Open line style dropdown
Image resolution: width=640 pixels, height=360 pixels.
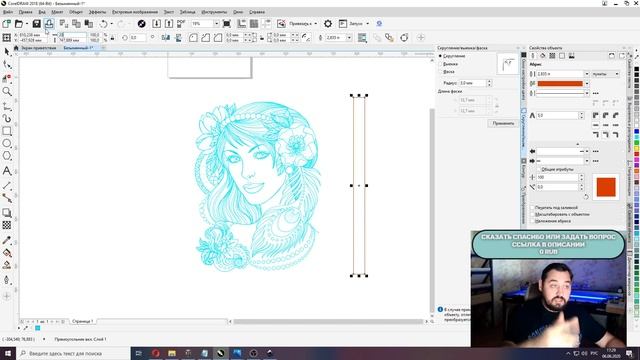click(x=587, y=93)
